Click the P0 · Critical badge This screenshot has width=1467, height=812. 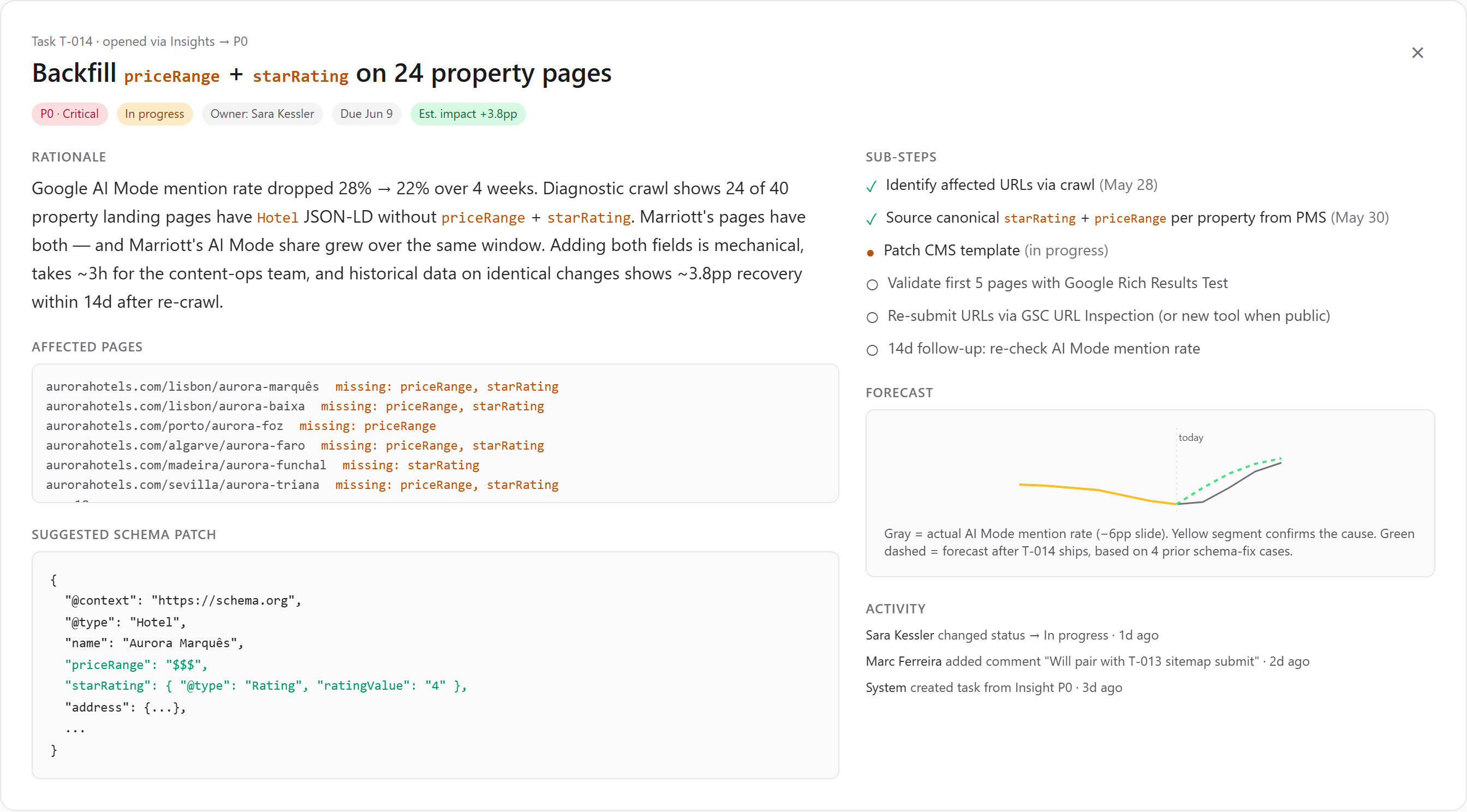point(69,114)
